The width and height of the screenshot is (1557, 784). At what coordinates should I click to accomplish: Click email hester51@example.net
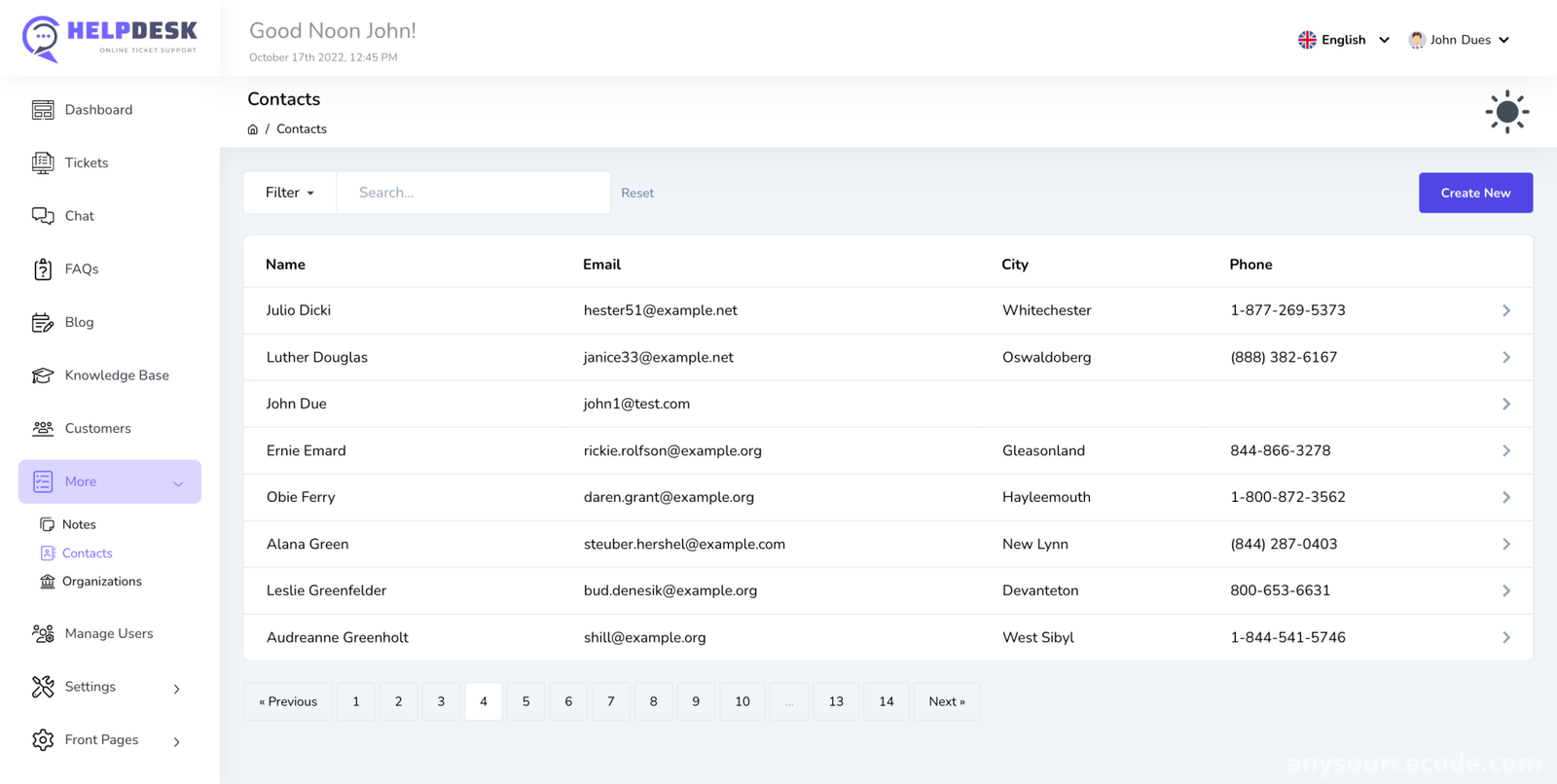[661, 310]
